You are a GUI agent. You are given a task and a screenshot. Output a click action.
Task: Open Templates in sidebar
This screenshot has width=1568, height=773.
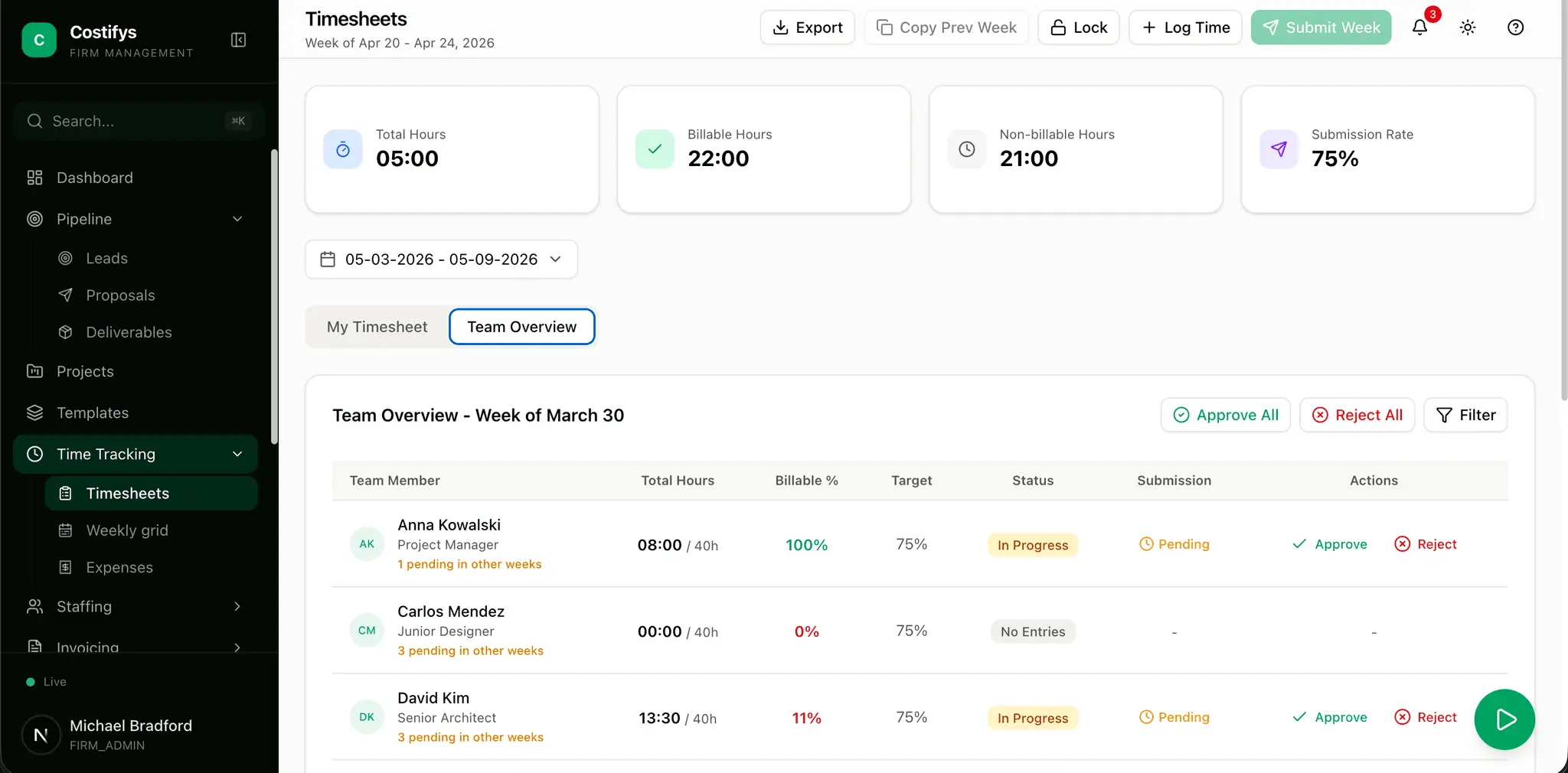pos(136,413)
